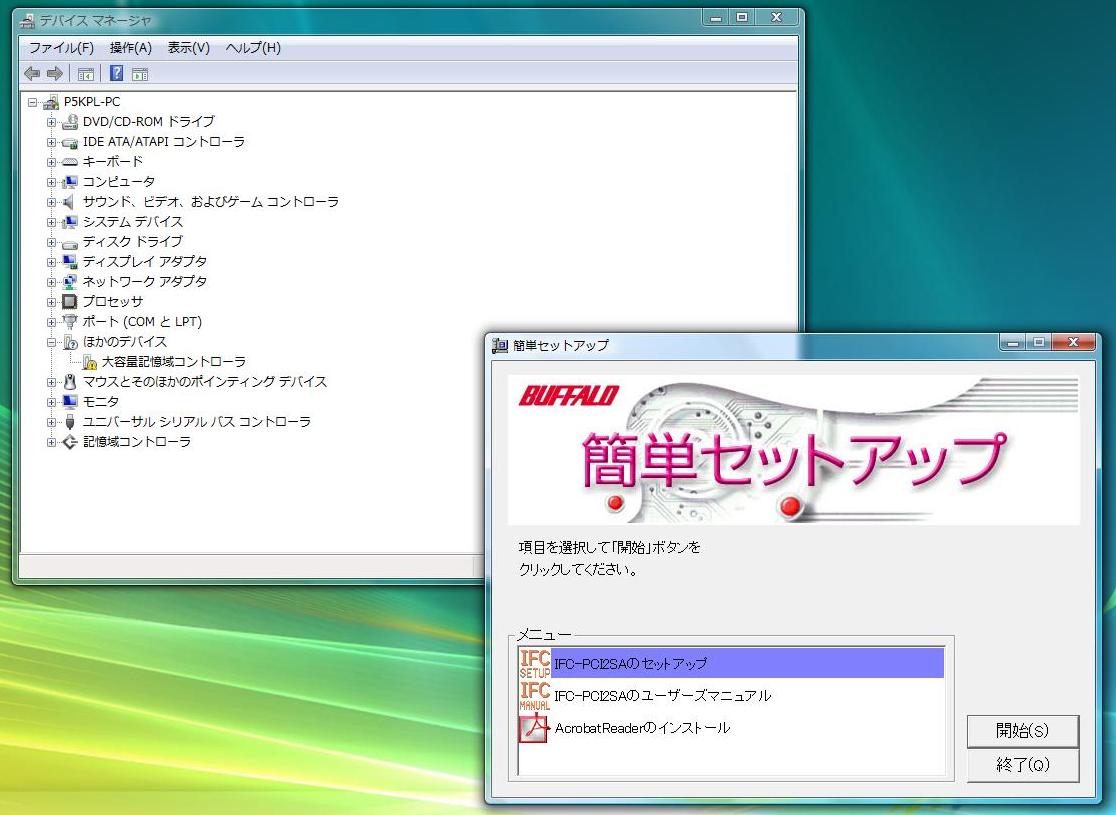Select the ほかのデバイス question-mark icon
The image size is (1116, 815).
[70, 342]
